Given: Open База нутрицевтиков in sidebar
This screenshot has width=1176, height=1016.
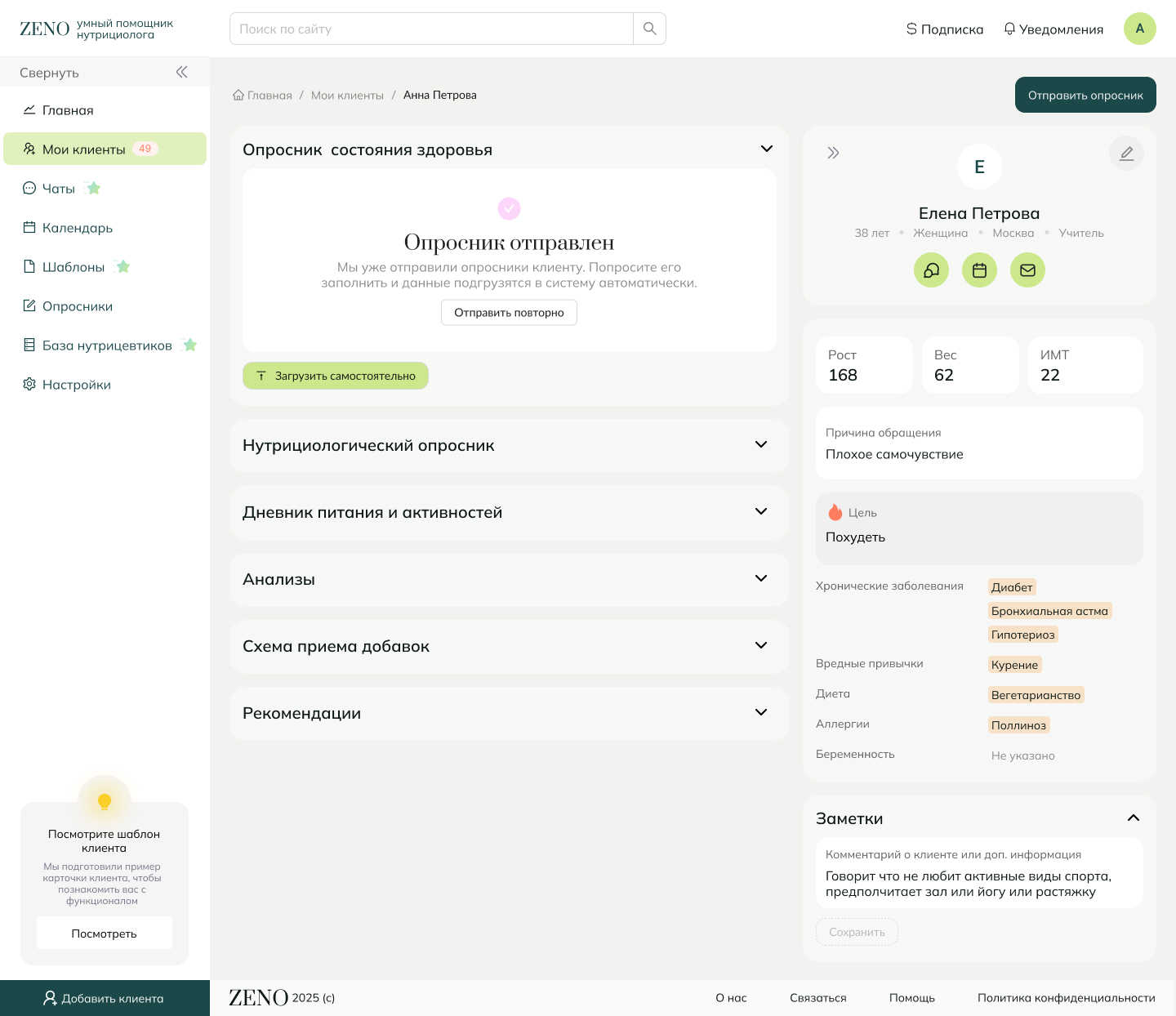Looking at the screenshot, I should [105, 345].
